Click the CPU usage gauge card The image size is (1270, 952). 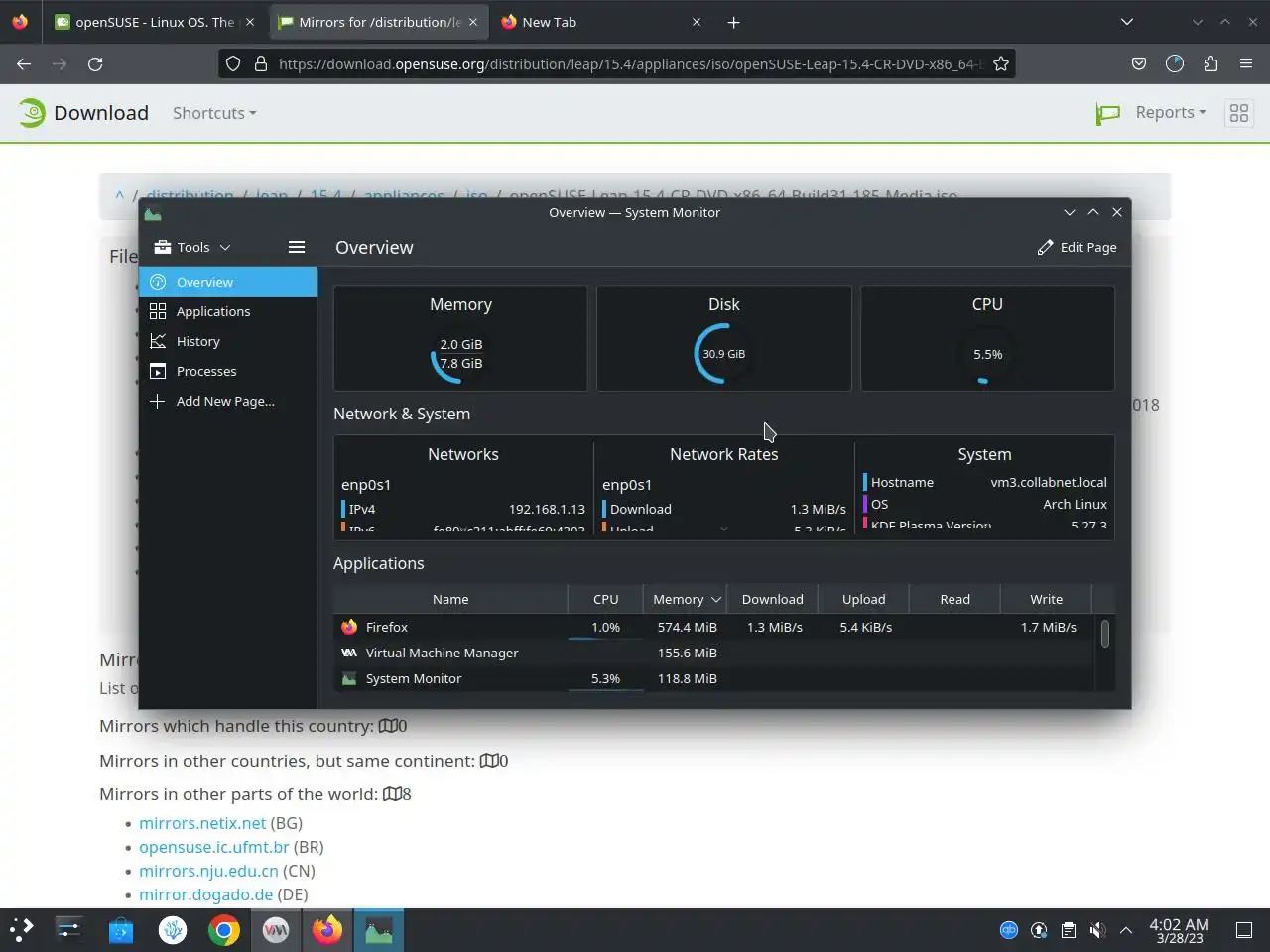click(x=987, y=338)
